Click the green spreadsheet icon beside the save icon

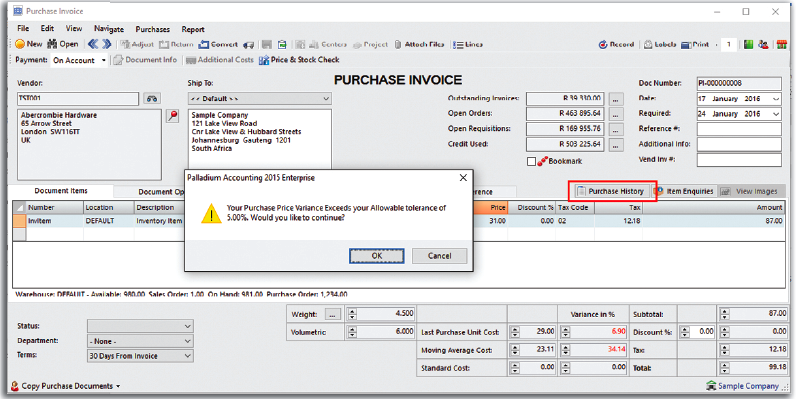[x=282, y=45]
